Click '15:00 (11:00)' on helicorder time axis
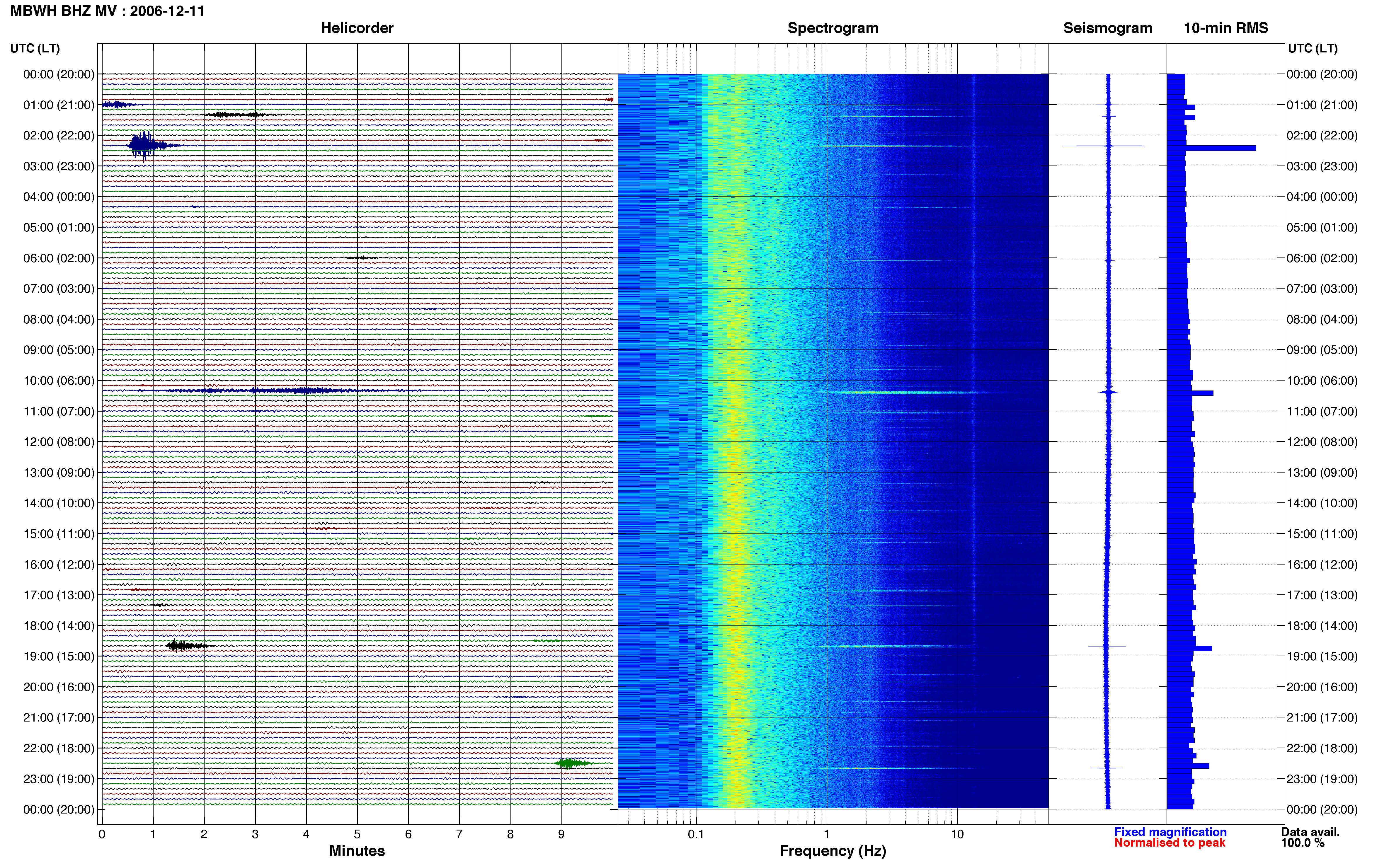The width and height of the screenshot is (1389, 868). coord(59,534)
